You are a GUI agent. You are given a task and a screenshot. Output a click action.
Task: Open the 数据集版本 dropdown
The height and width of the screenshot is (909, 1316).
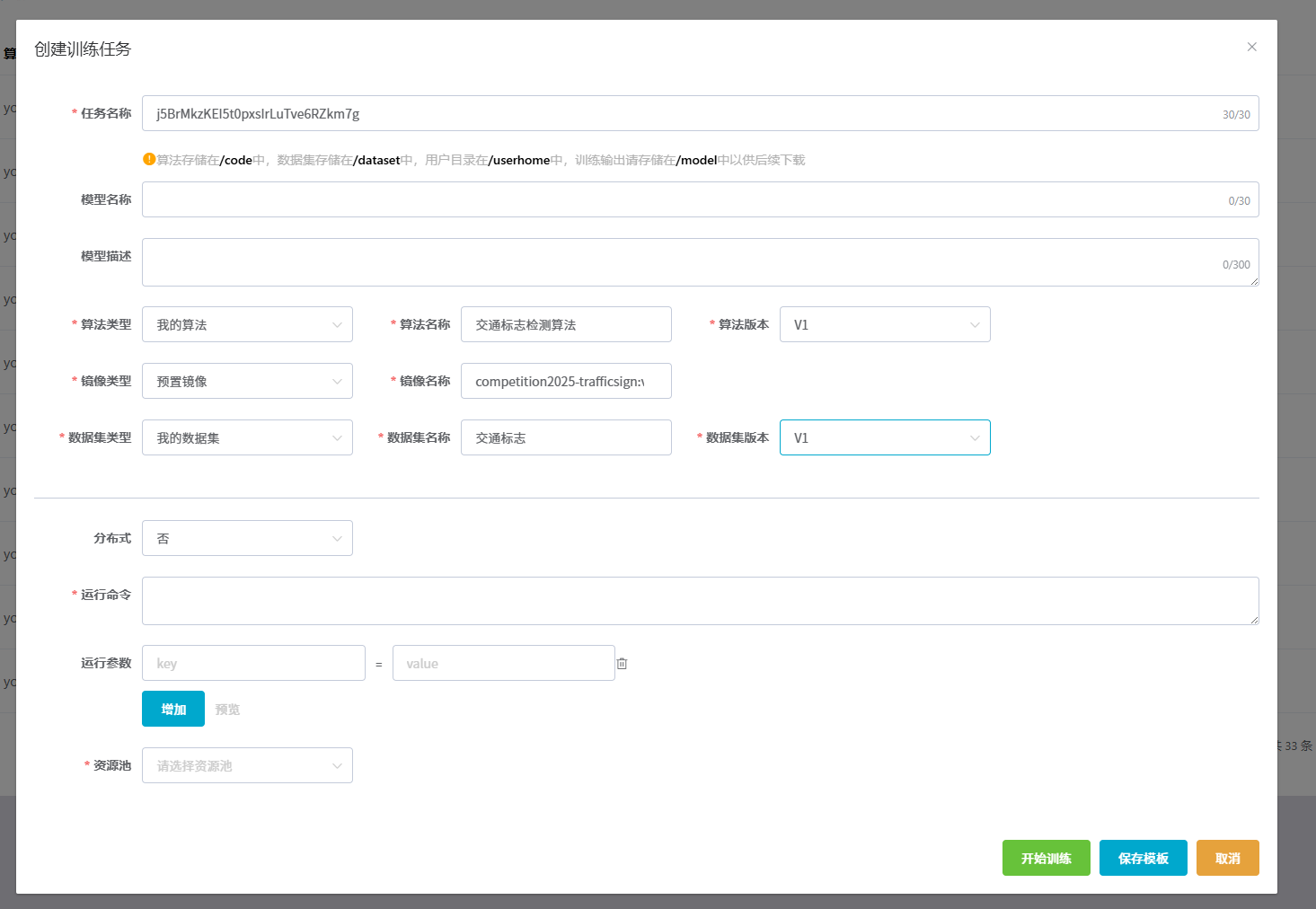(884, 438)
